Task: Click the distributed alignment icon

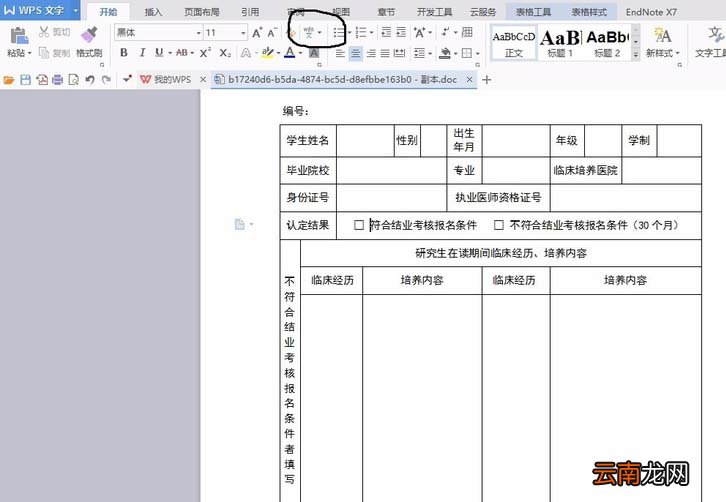Action: click(x=399, y=53)
